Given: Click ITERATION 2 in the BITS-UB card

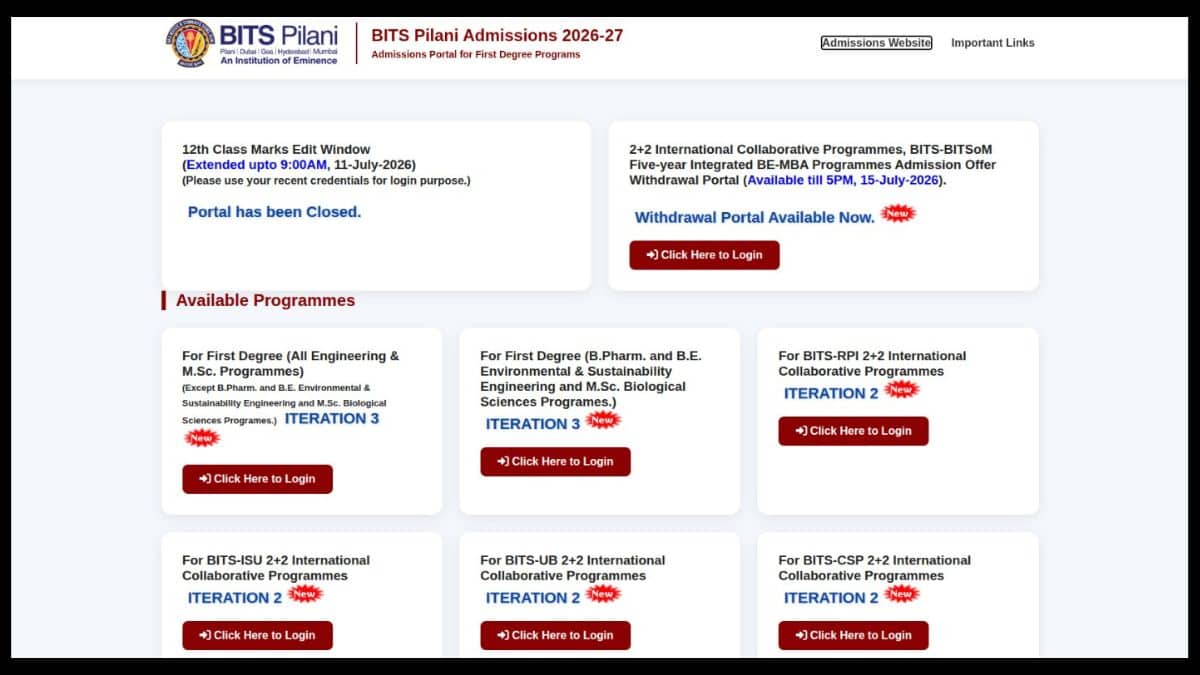Looking at the screenshot, I should point(533,598).
